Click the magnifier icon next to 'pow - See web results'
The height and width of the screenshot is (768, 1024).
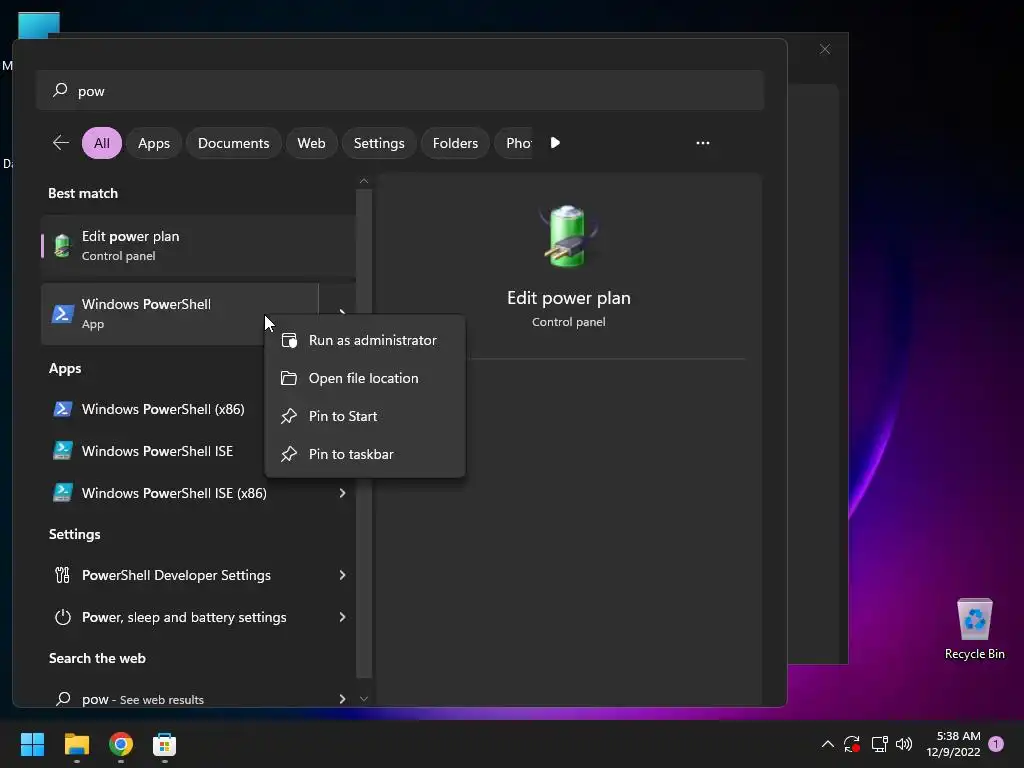[x=63, y=699]
